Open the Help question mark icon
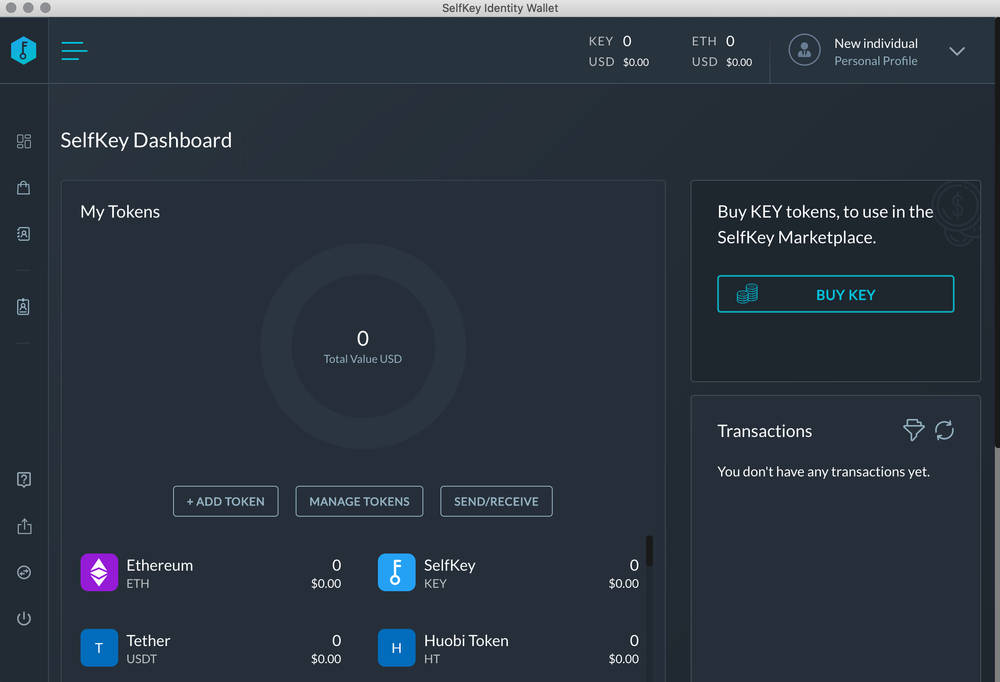 pyautogui.click(x=24, y=479)
